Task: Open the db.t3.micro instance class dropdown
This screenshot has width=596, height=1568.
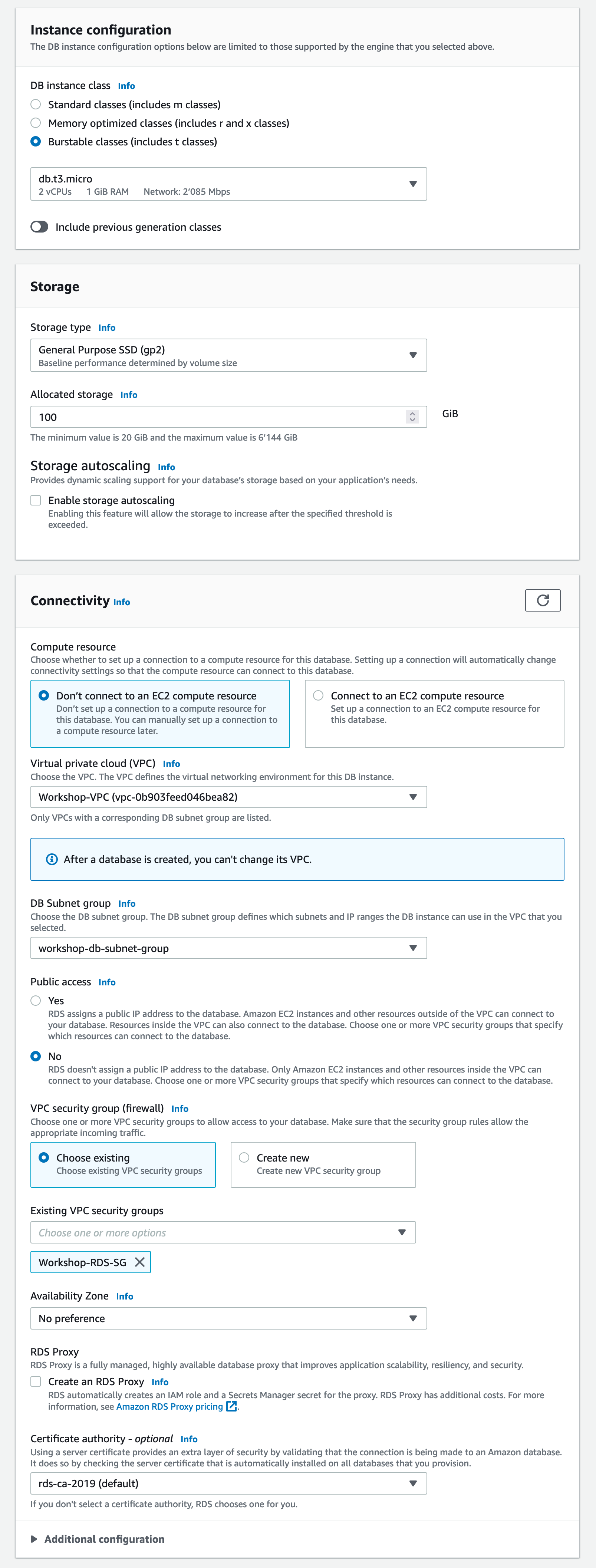Action: click(x=228, y=184)
